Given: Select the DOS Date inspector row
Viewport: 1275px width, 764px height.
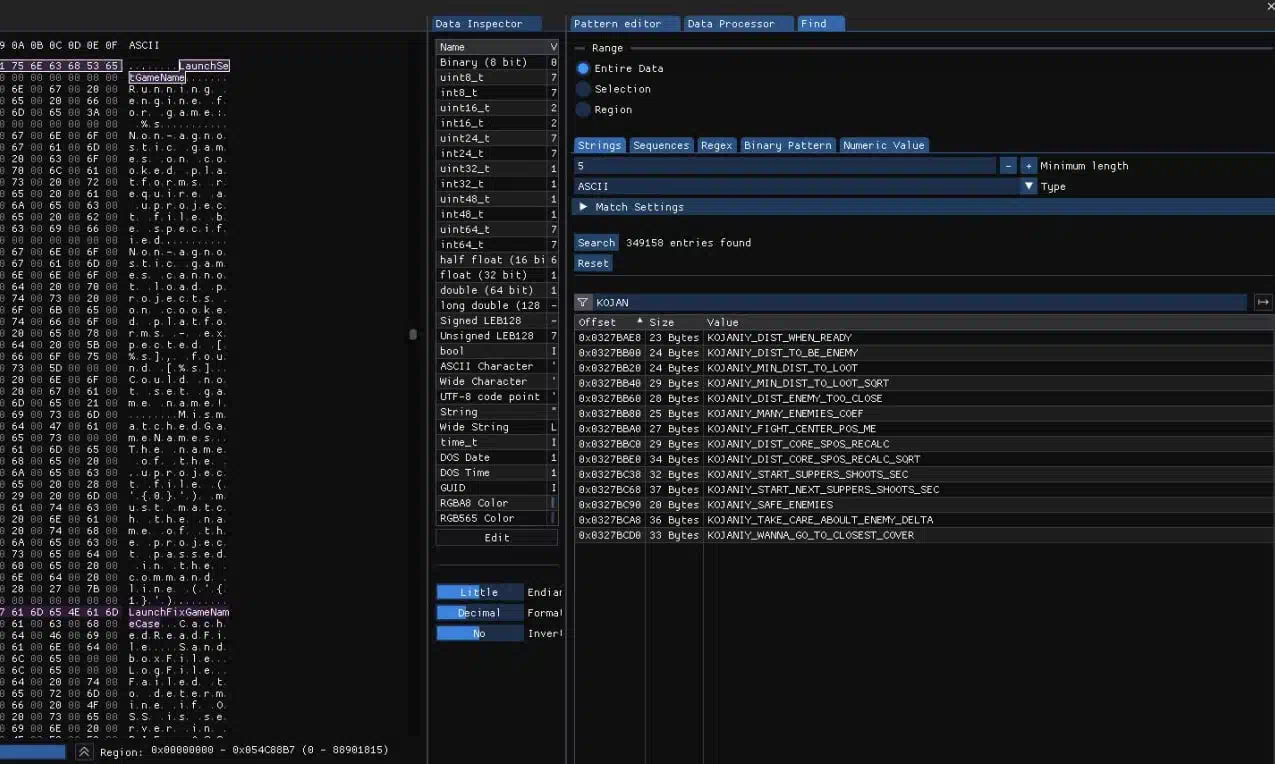Looking at the screenshot, I should pyautogui.click(x=497, y=457).
